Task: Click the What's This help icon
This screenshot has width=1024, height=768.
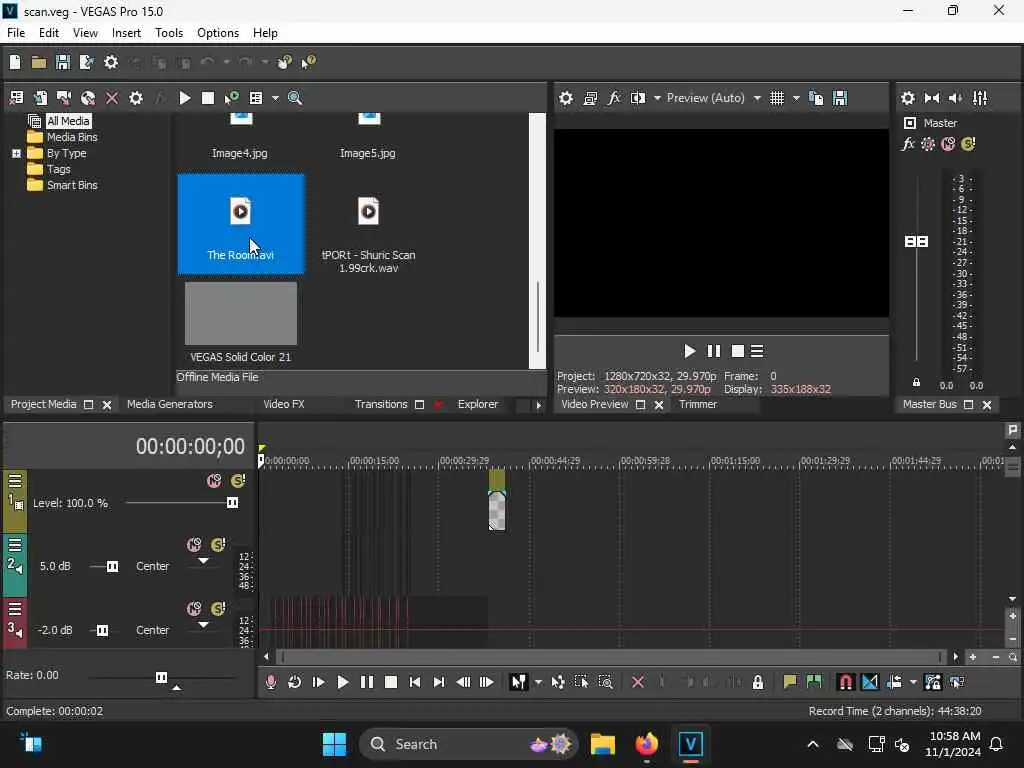Action: 308,62
